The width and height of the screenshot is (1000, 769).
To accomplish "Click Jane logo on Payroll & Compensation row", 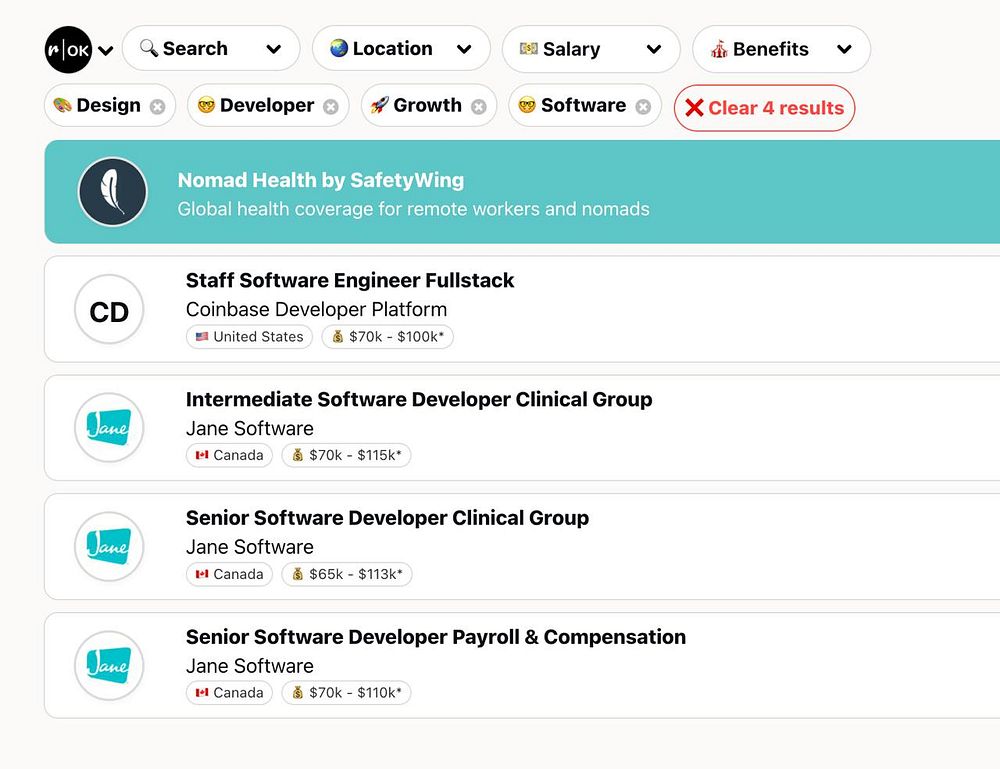I will (109, 666).
